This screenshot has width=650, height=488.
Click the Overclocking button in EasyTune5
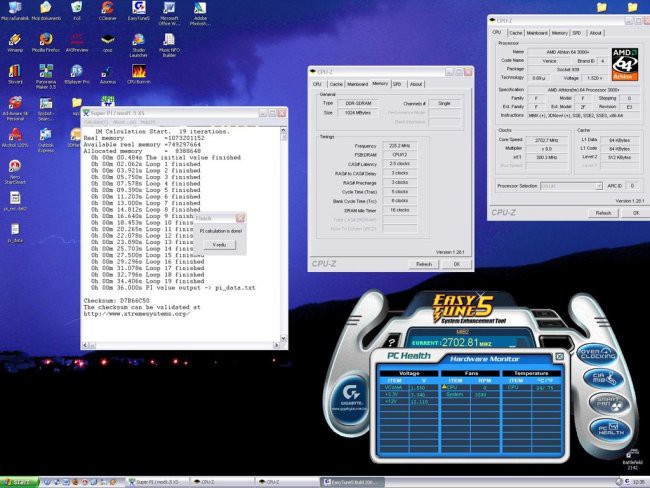(x=597, y=354)
